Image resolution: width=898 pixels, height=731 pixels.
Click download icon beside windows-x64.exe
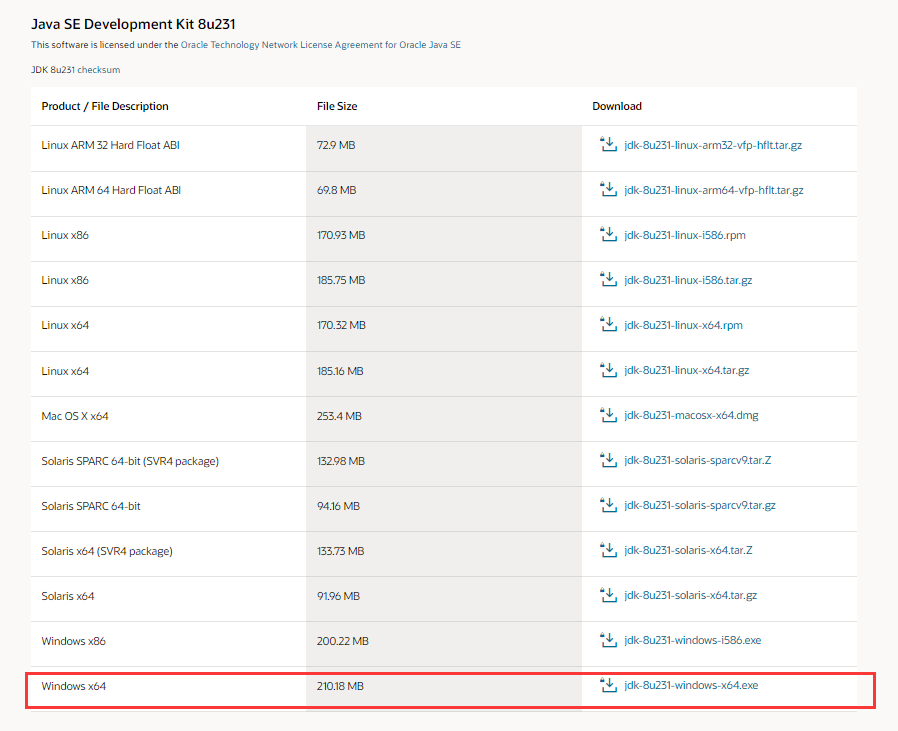click(x=607, y=685)
